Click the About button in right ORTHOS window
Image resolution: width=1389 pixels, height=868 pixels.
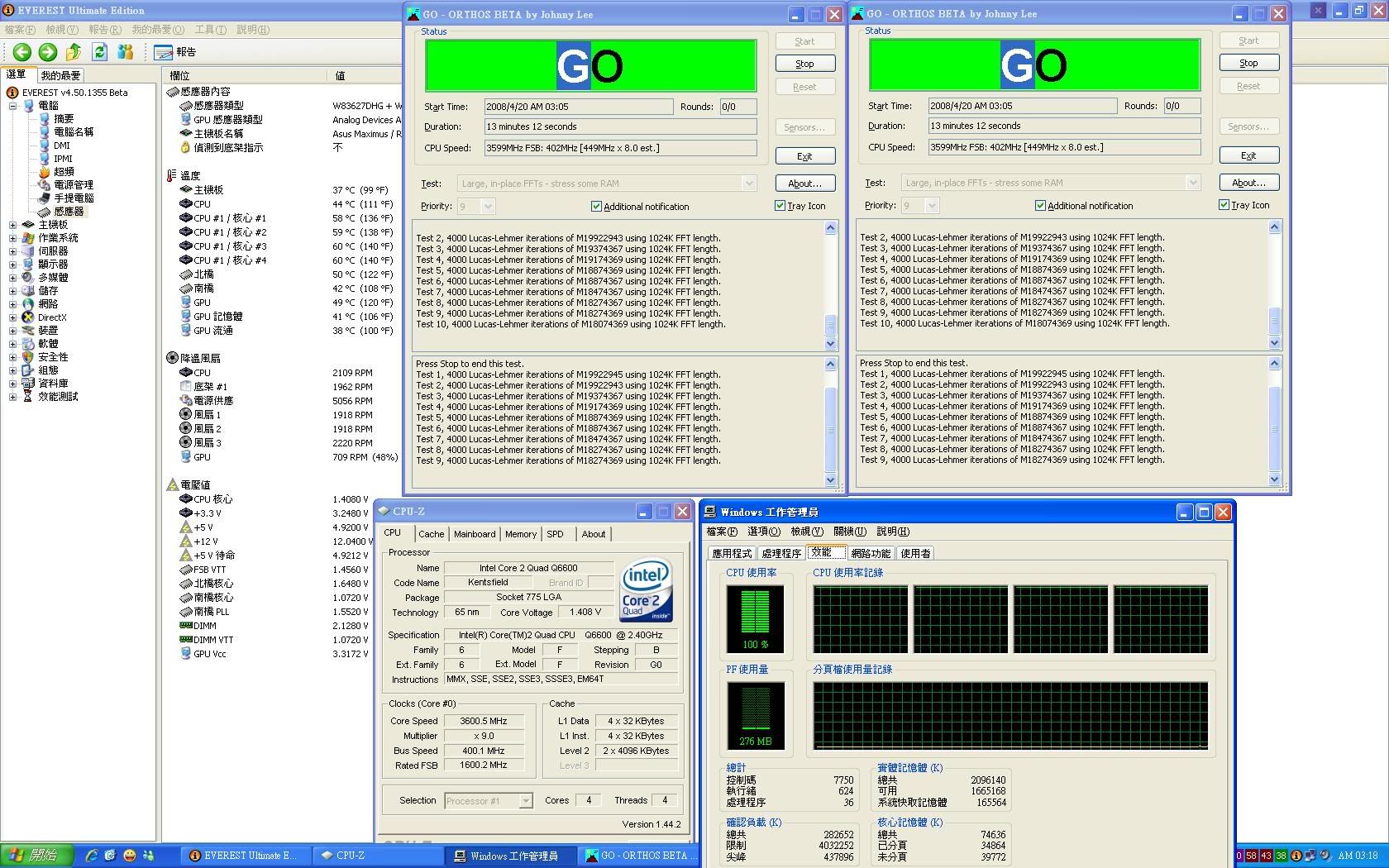[1248, 183]
